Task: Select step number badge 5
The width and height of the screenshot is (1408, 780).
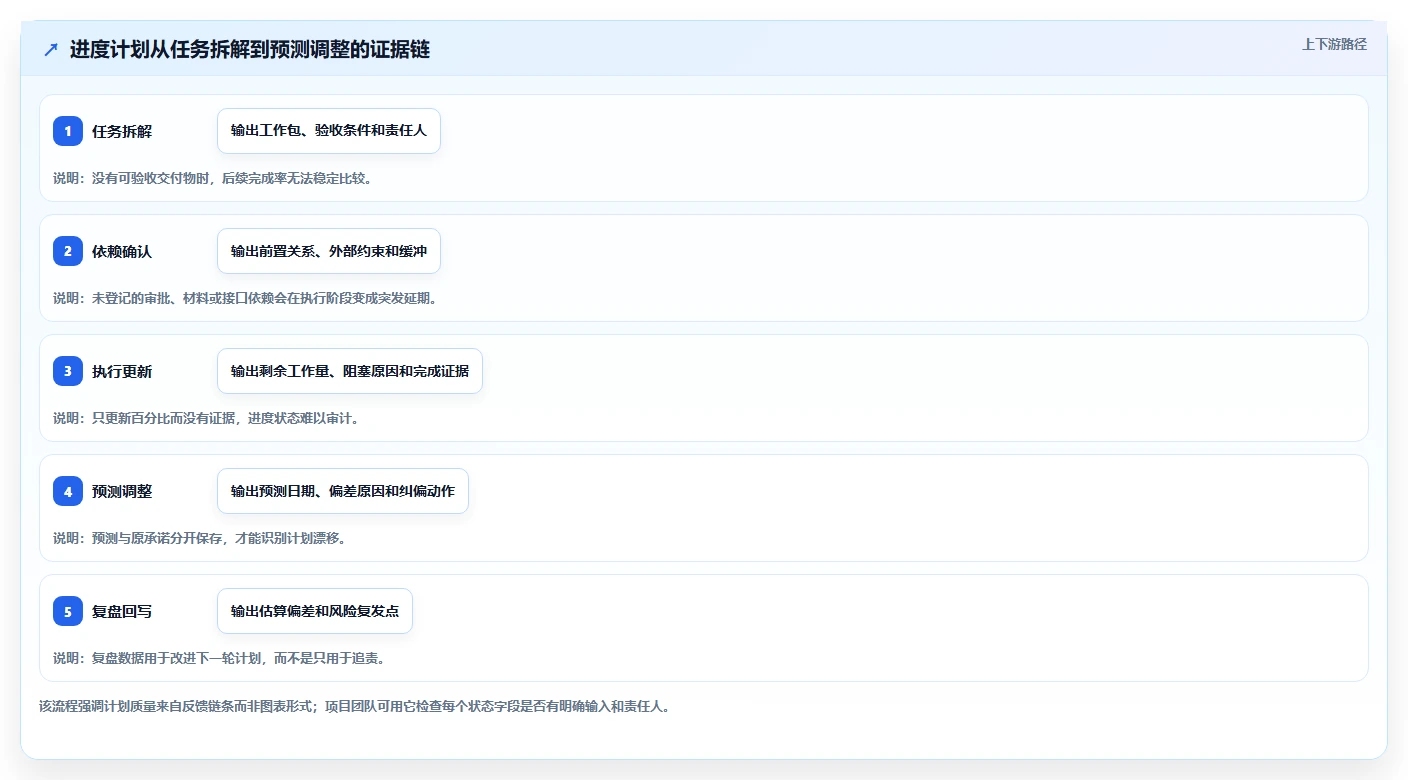Action: pos(68,611)
